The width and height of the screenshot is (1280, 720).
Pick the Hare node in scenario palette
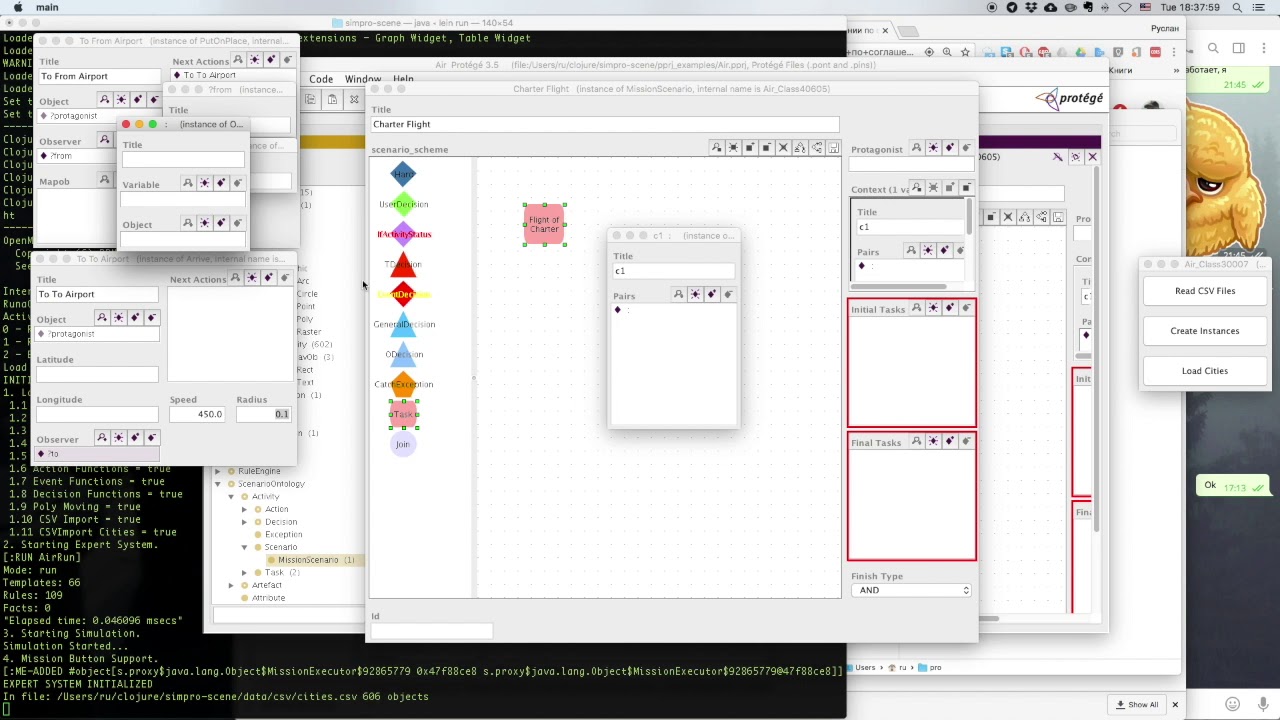(403, 174)
